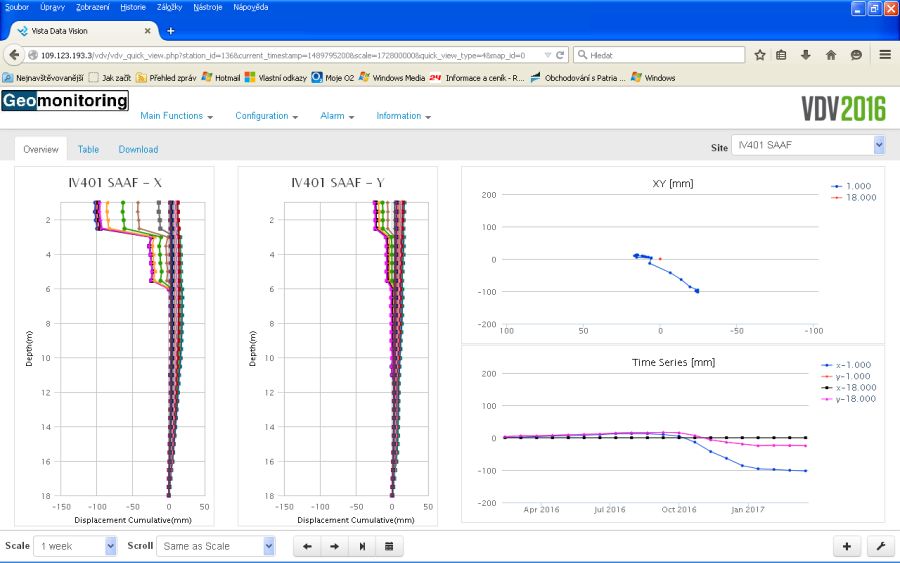The height and width of the screenshot is (563, 900).
Task: Bookmark this page with star icon
Action: click(760, 55)
